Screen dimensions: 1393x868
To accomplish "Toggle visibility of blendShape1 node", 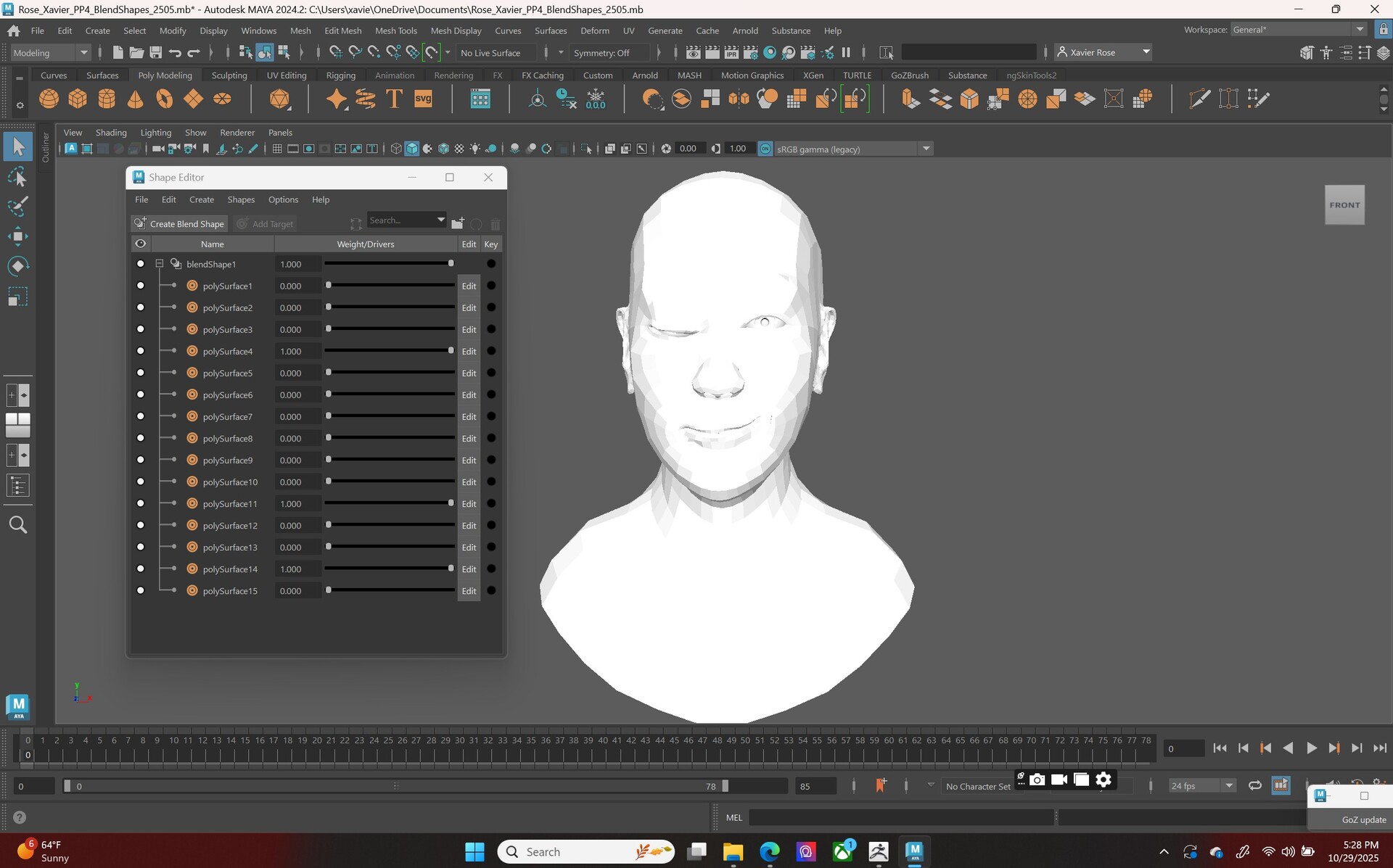I will (141, 264).
